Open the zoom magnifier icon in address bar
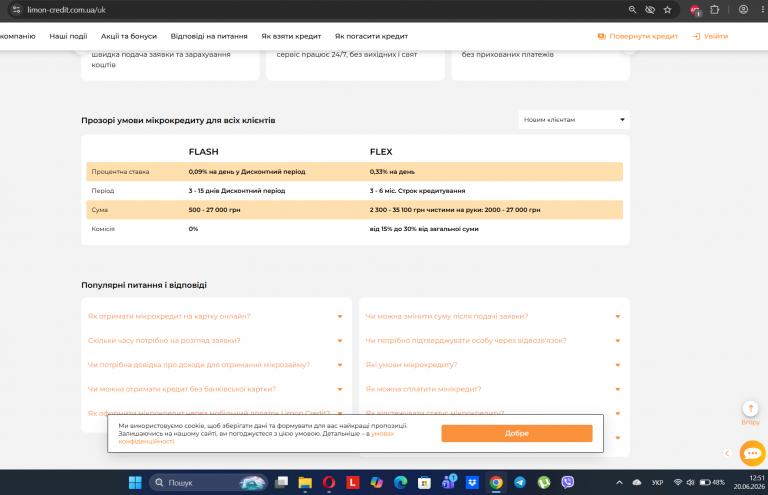Image resolution: width=768 pixels, height=495 pixels. point(632,10)
